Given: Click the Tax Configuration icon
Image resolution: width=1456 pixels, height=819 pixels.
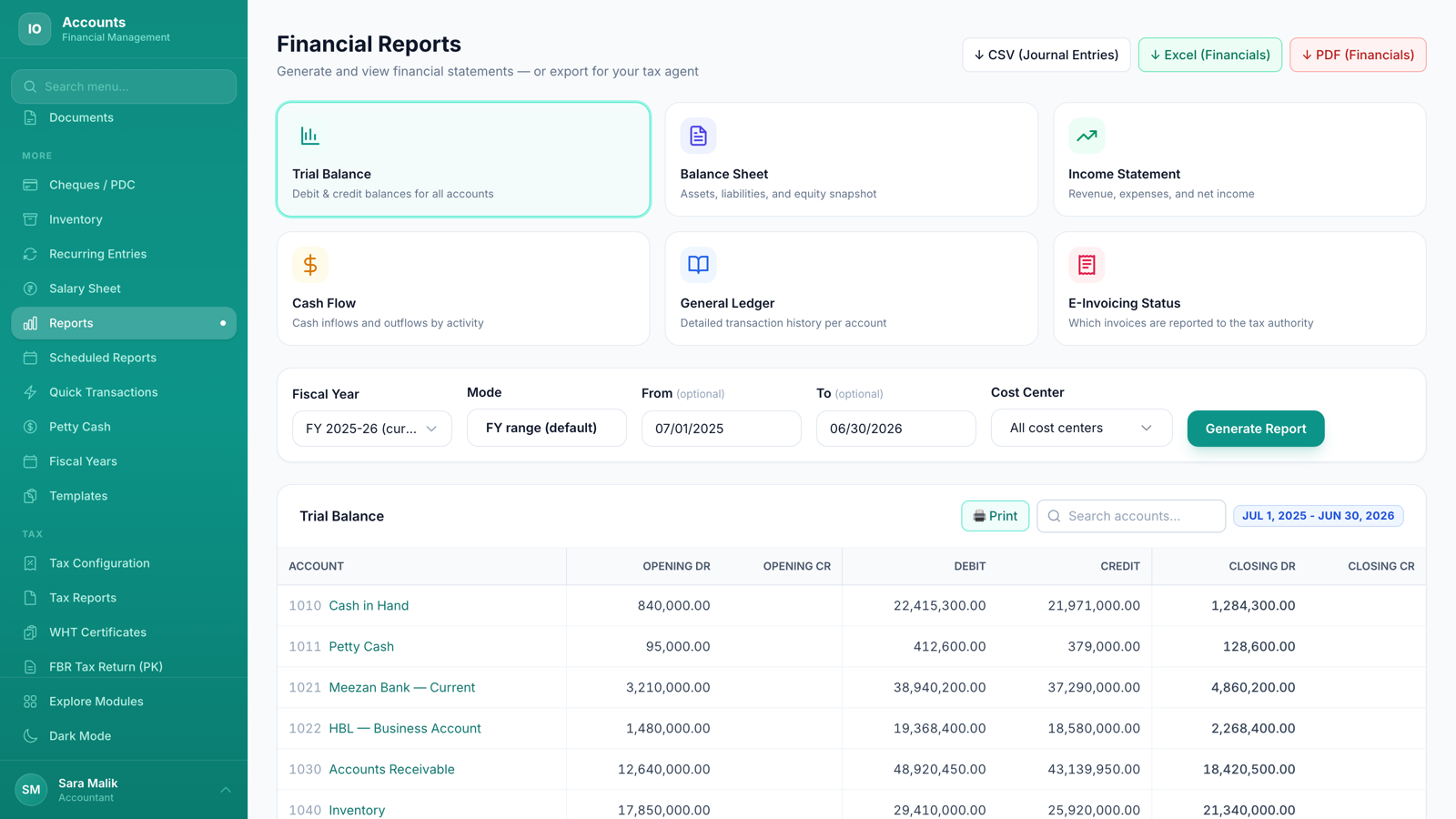Looking at the screenshot, I should pos(30,563).
